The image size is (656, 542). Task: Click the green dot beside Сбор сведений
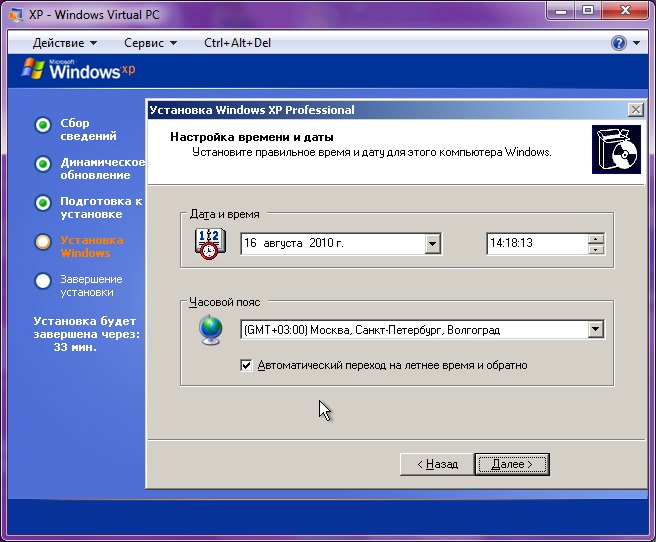point(43,125)
